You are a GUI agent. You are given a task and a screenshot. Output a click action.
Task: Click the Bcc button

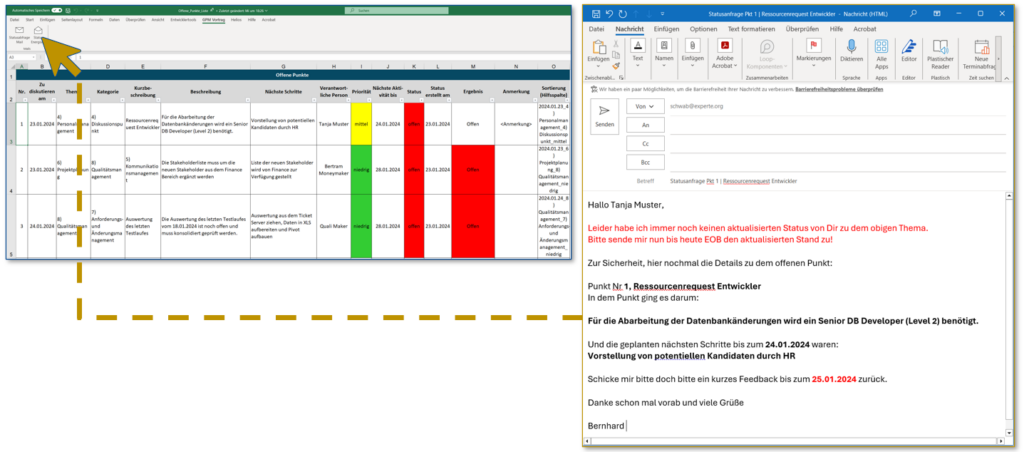pyautogui.click(x=645, y=161)
